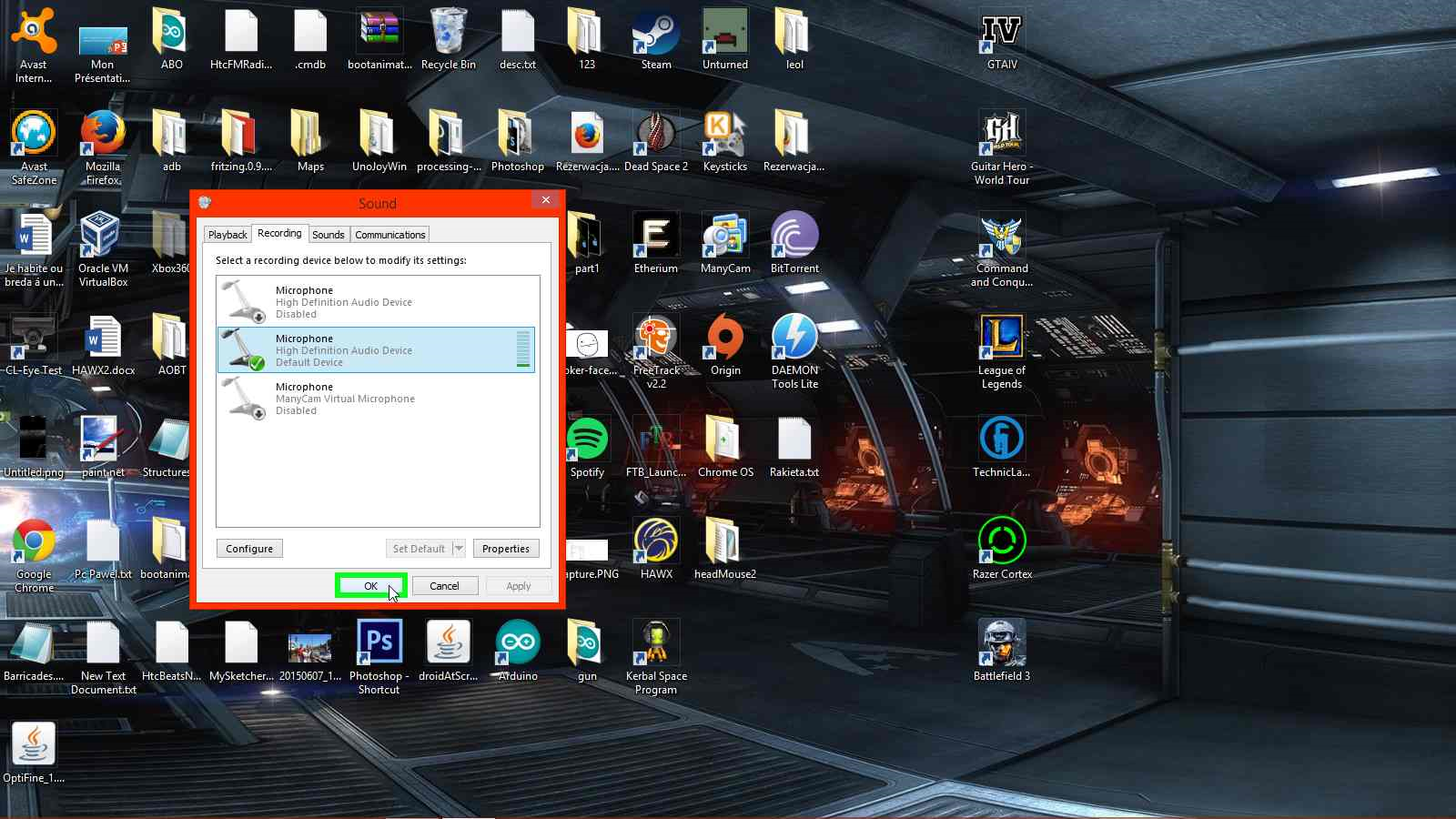Open the Oracle VM VirtualBox icon
Image resolution: width=1456 pixels, height=819 pixels.
pos(103,248)
